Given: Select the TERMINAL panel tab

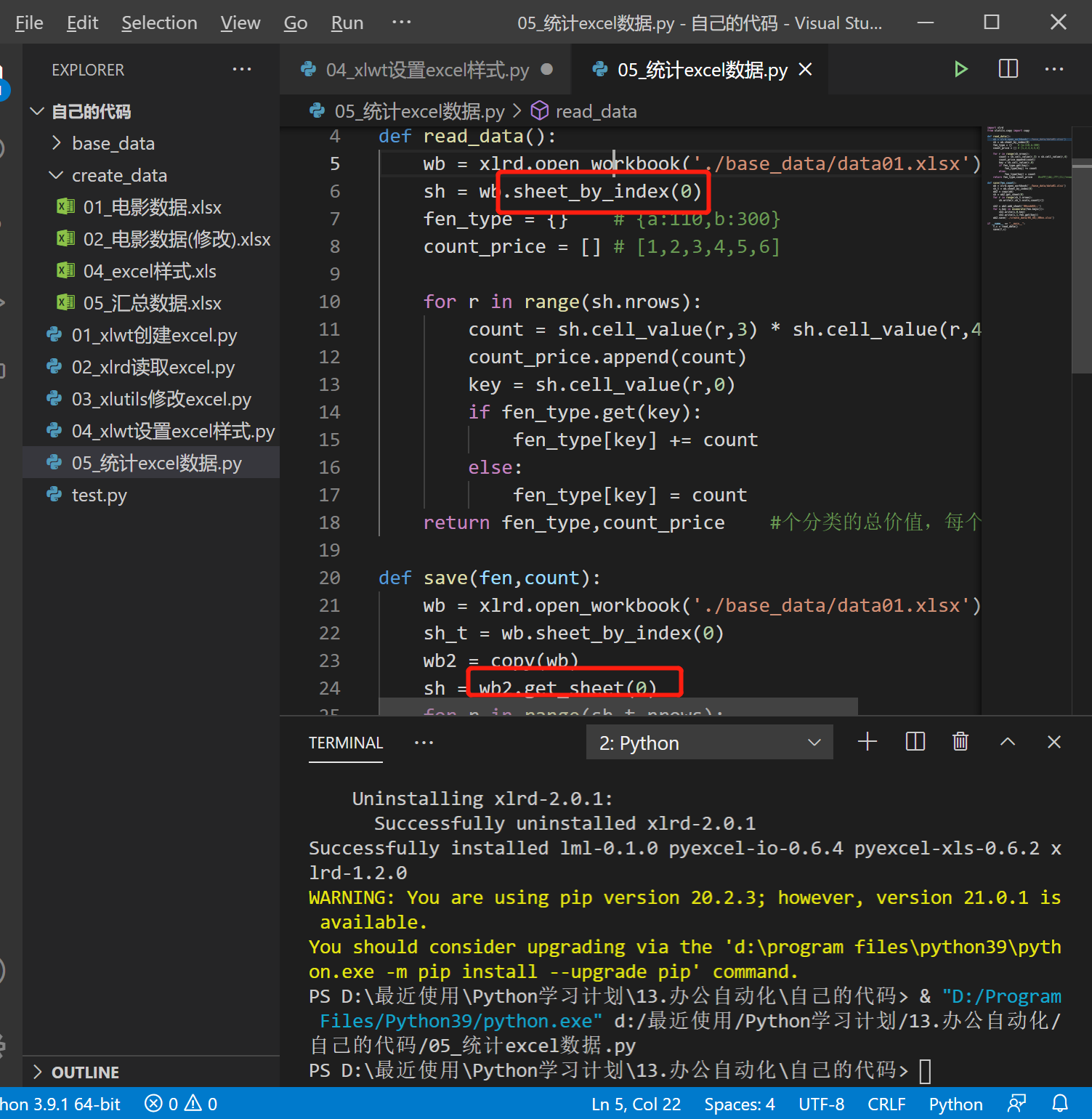Looking at the screenshot, I should click(345, 743).
